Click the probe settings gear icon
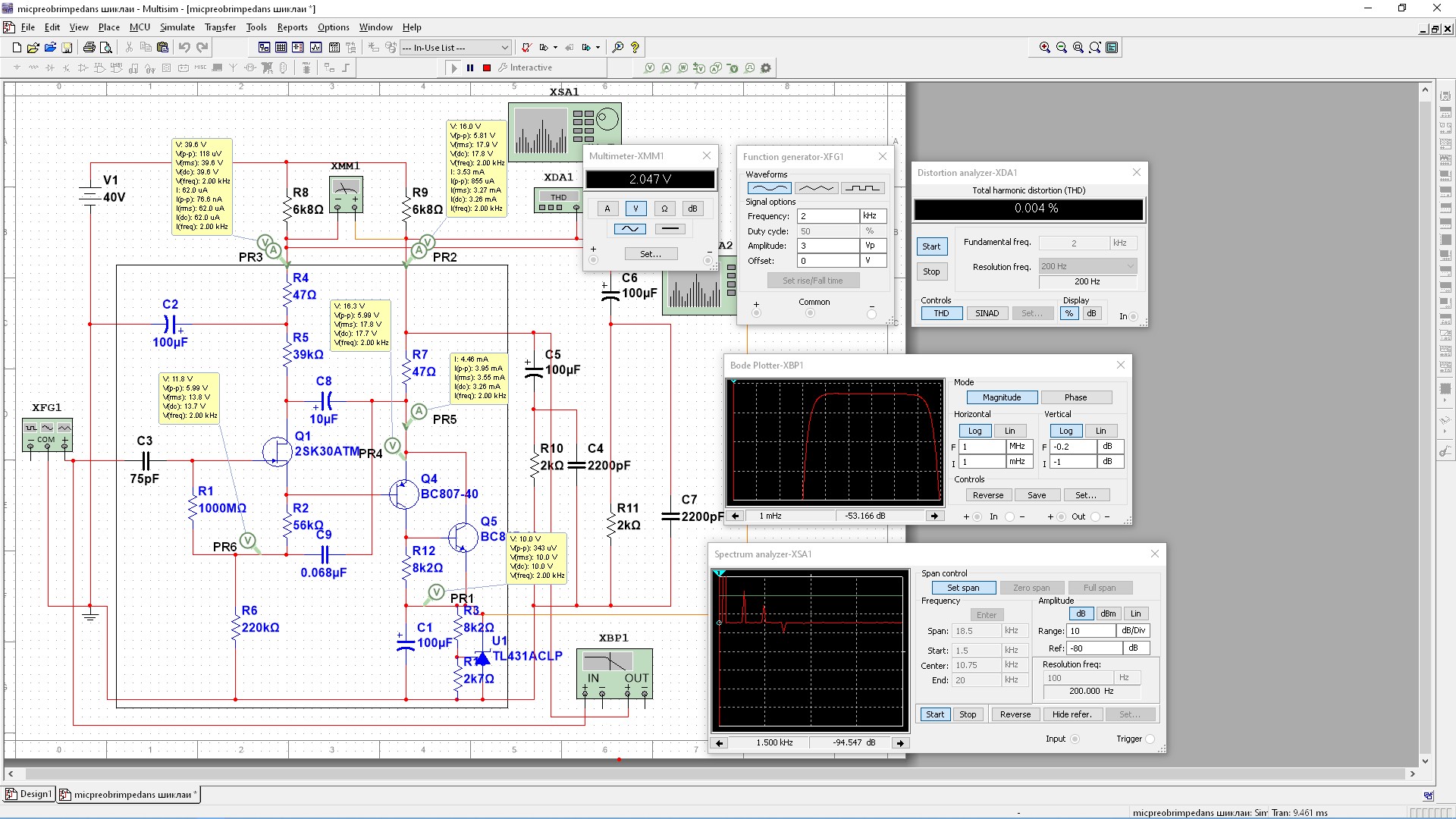1456x819 pixels. click(766, 67)
